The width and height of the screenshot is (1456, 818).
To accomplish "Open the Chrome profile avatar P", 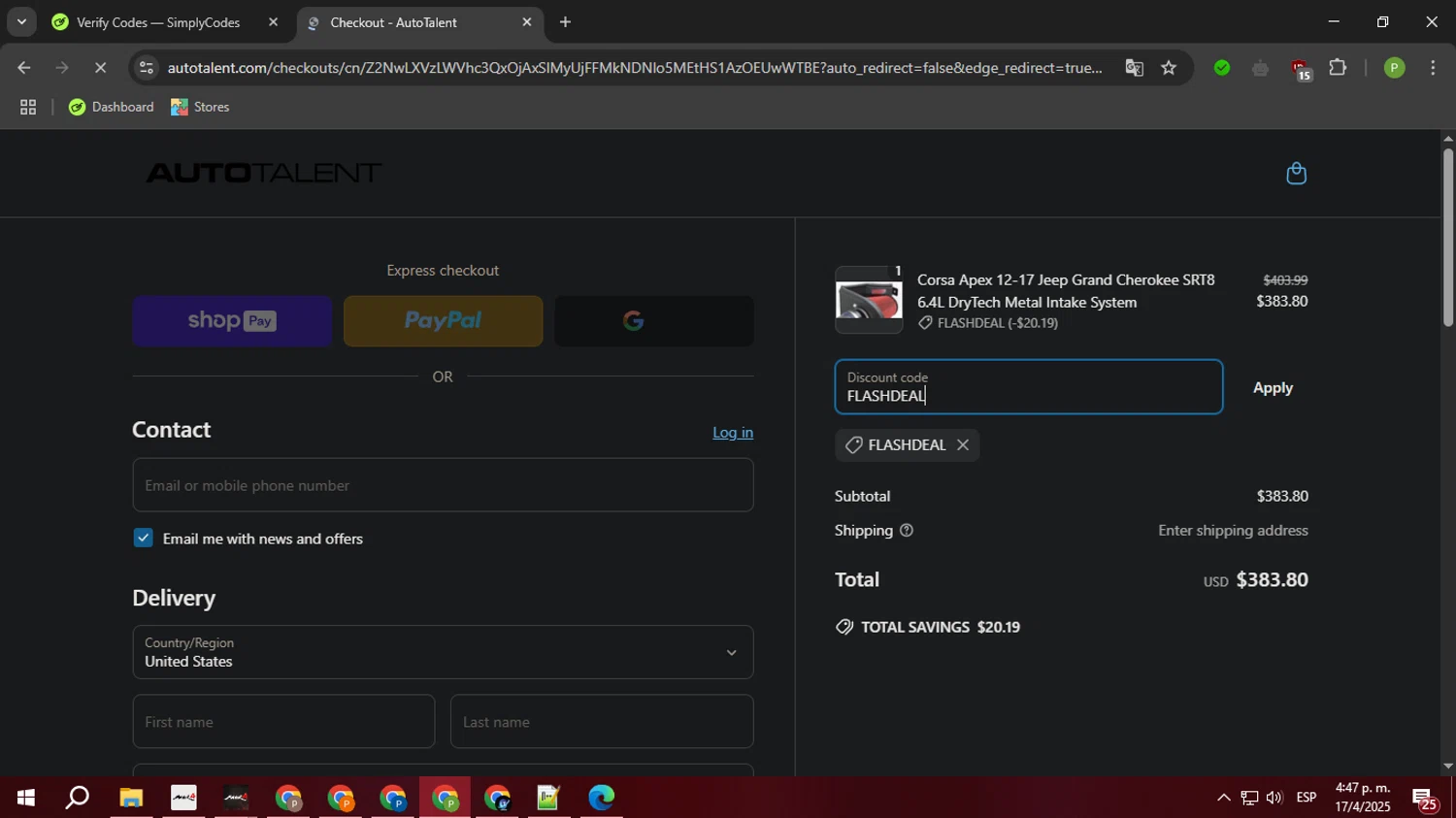I will (1394, 68).
